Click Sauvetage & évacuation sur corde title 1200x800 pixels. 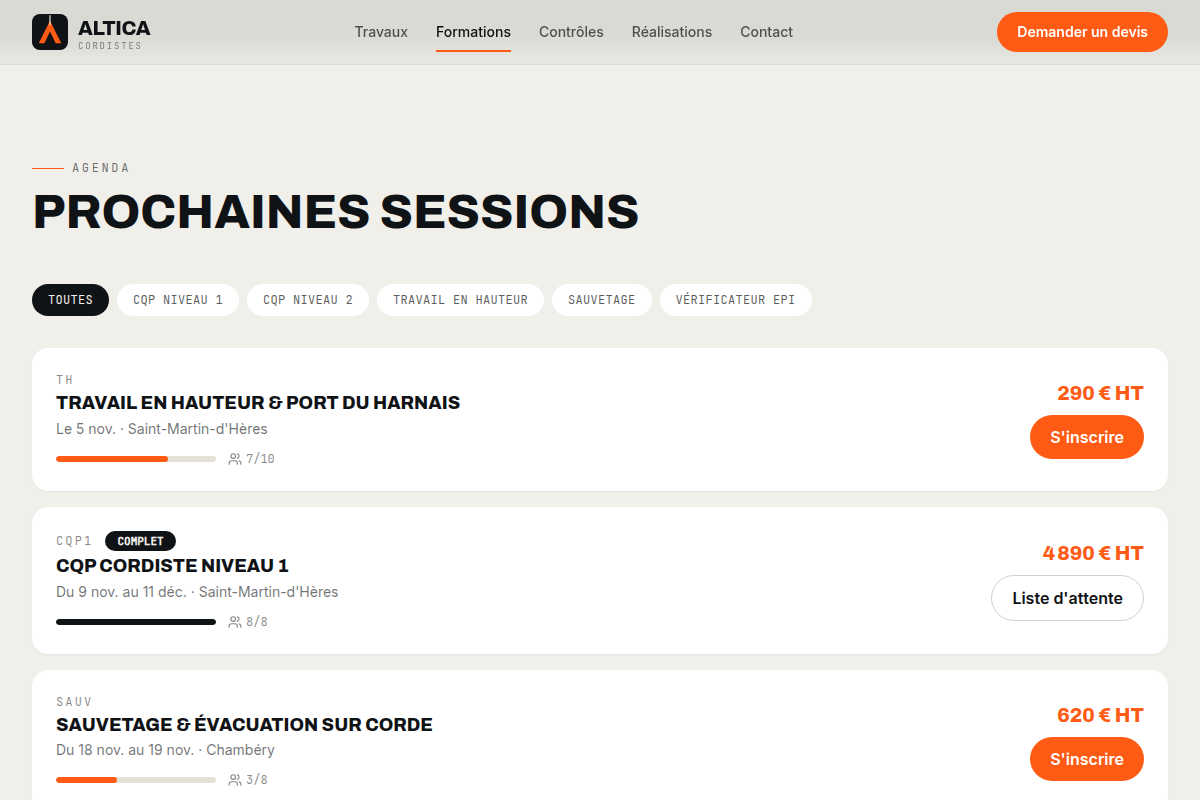click(244, 725)
